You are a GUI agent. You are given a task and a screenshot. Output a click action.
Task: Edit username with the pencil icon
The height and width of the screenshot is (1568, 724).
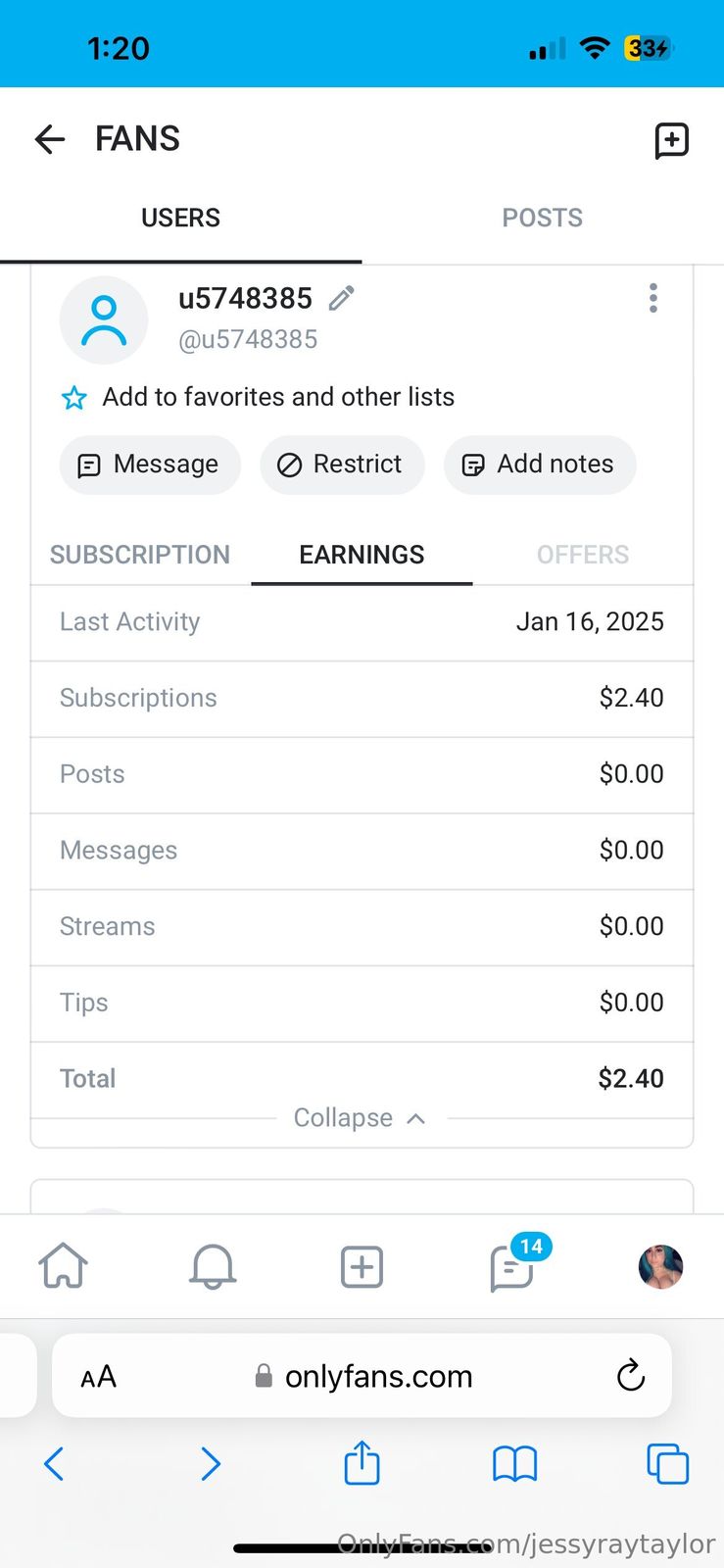tap(341, 298)
